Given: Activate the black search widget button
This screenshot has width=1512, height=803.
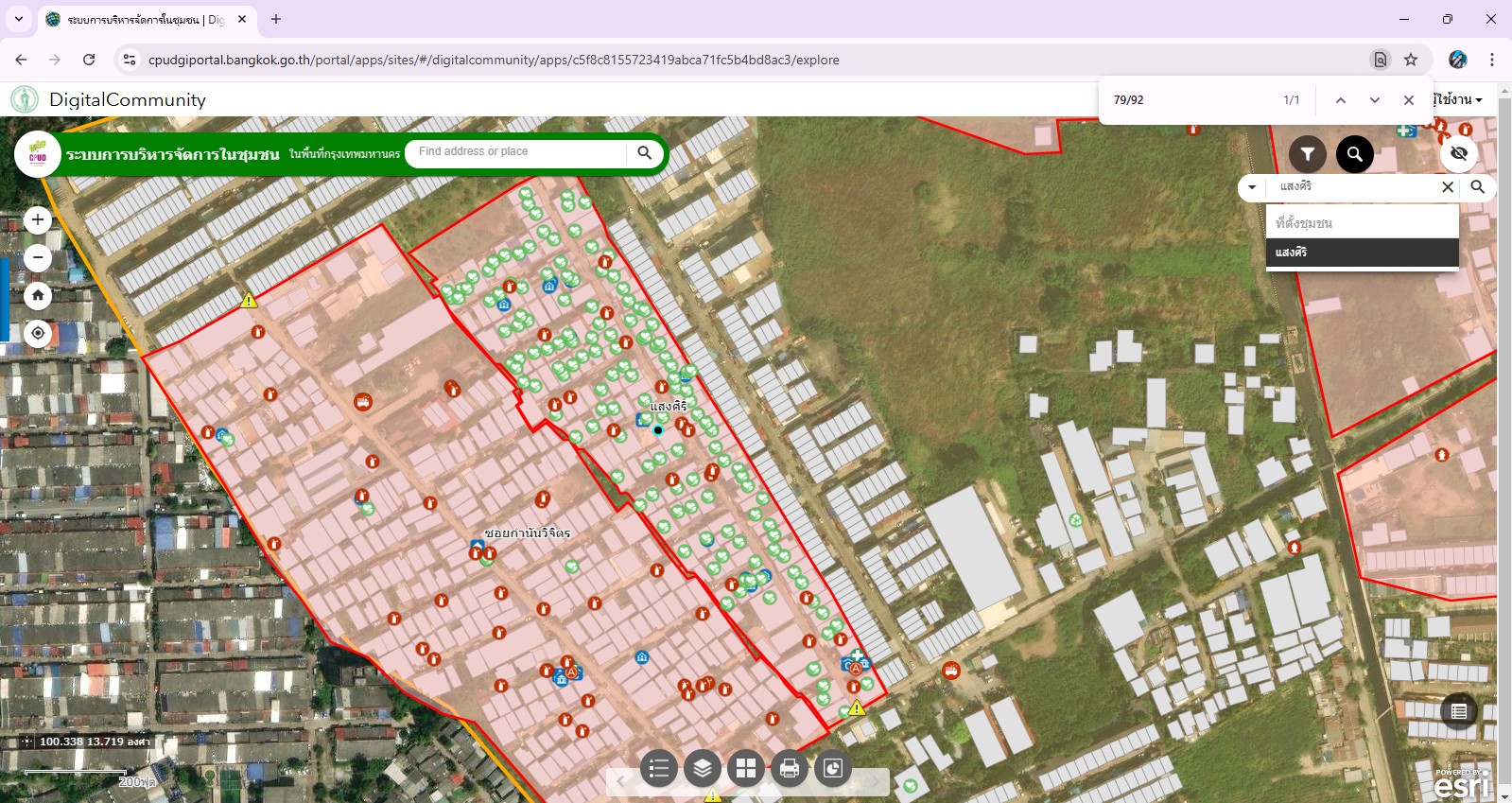Looking at the screenshot, I should (1355, 153).
